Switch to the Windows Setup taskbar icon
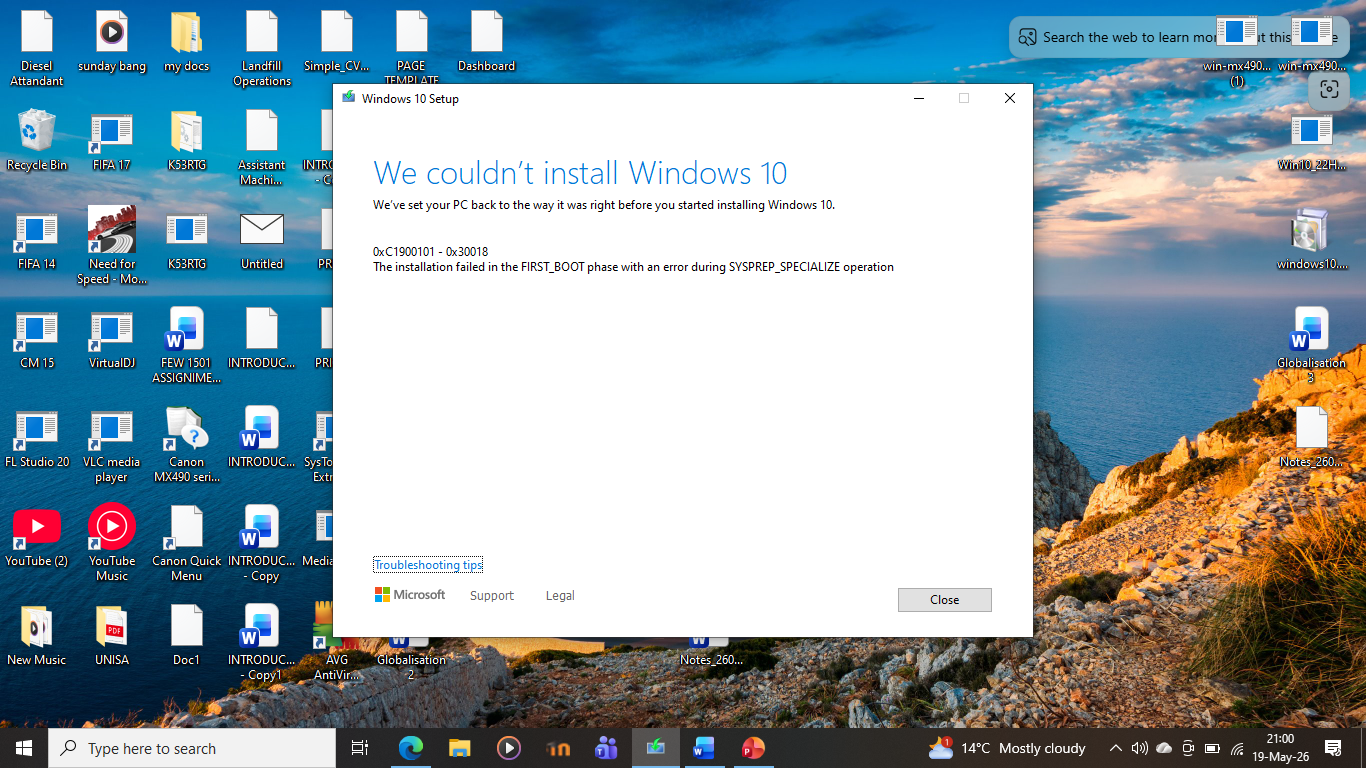 pos(655,748)
